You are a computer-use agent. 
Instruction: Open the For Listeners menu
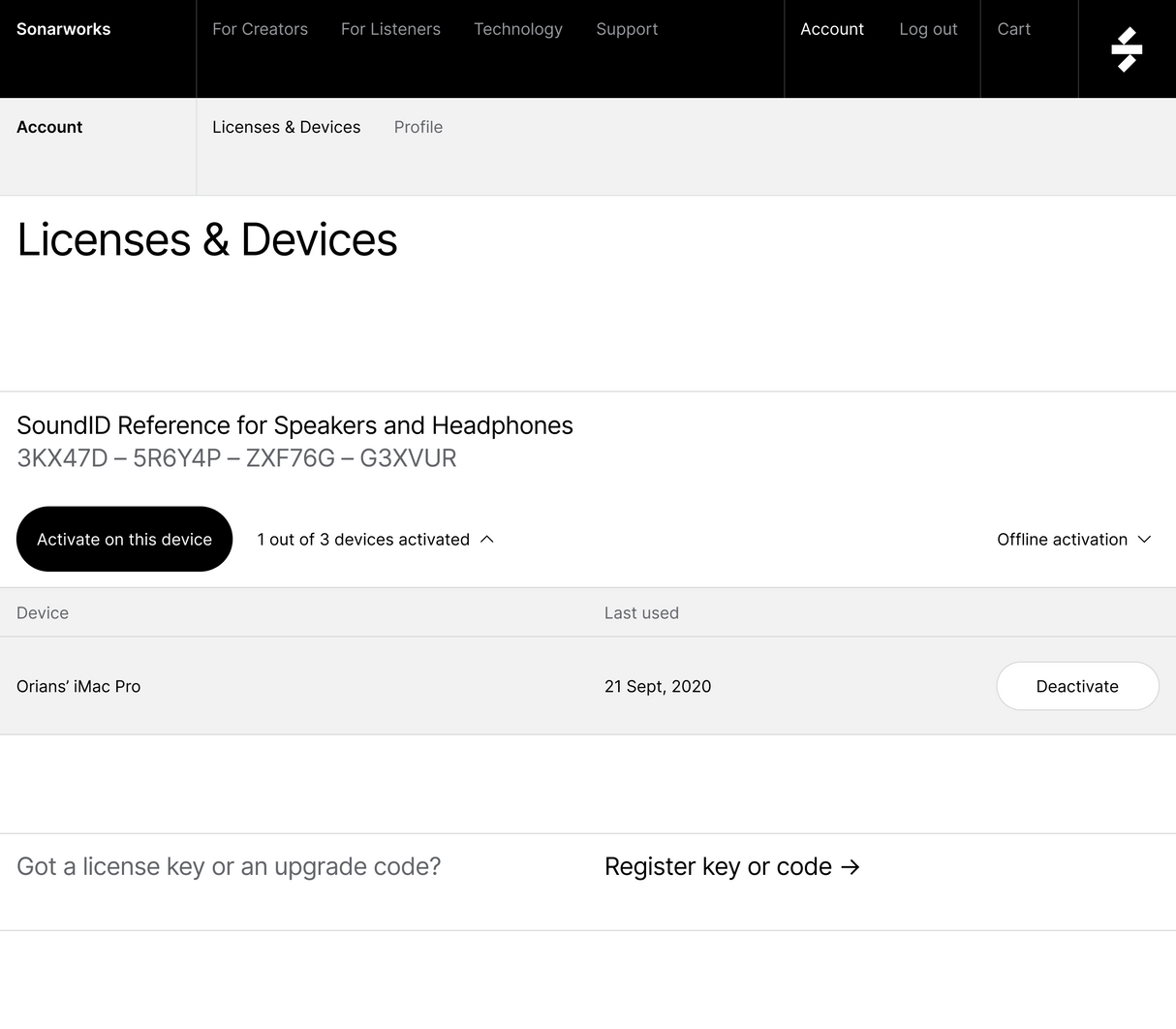click(x=390, y=29)
